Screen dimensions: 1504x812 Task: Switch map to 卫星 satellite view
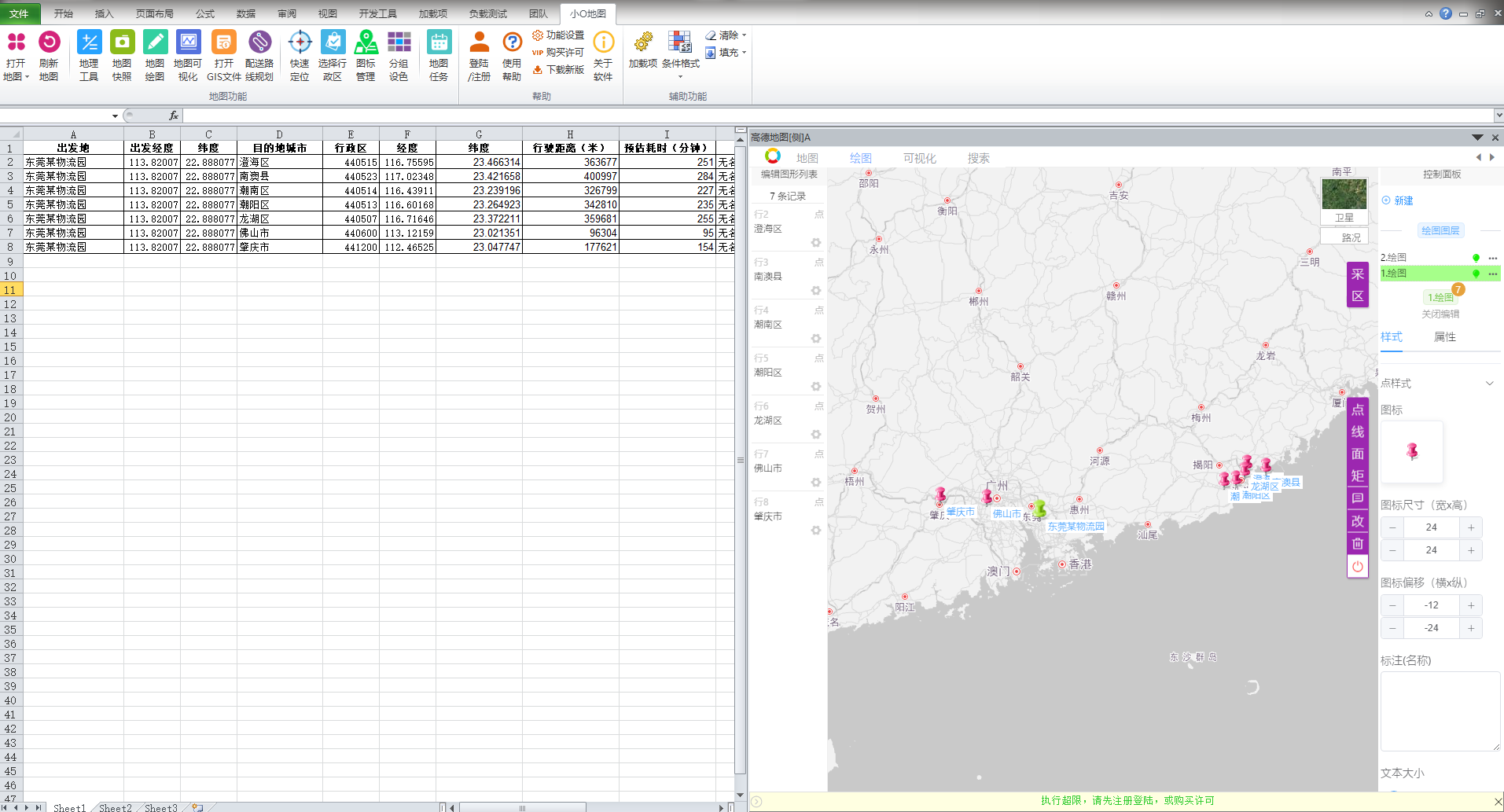1344,202
